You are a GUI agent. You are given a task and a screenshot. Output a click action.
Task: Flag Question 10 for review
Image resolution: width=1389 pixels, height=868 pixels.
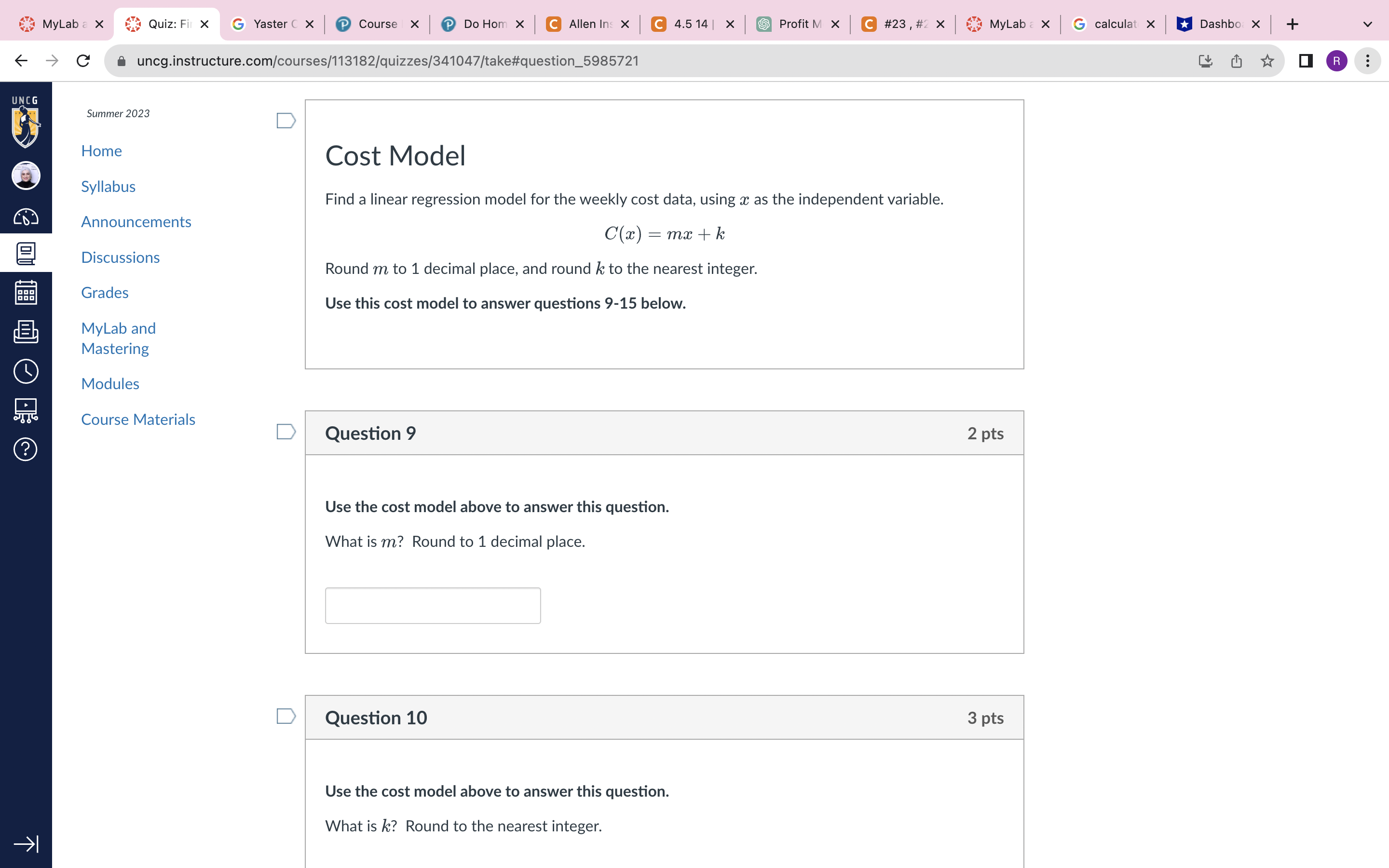click(x=286, y=717)
